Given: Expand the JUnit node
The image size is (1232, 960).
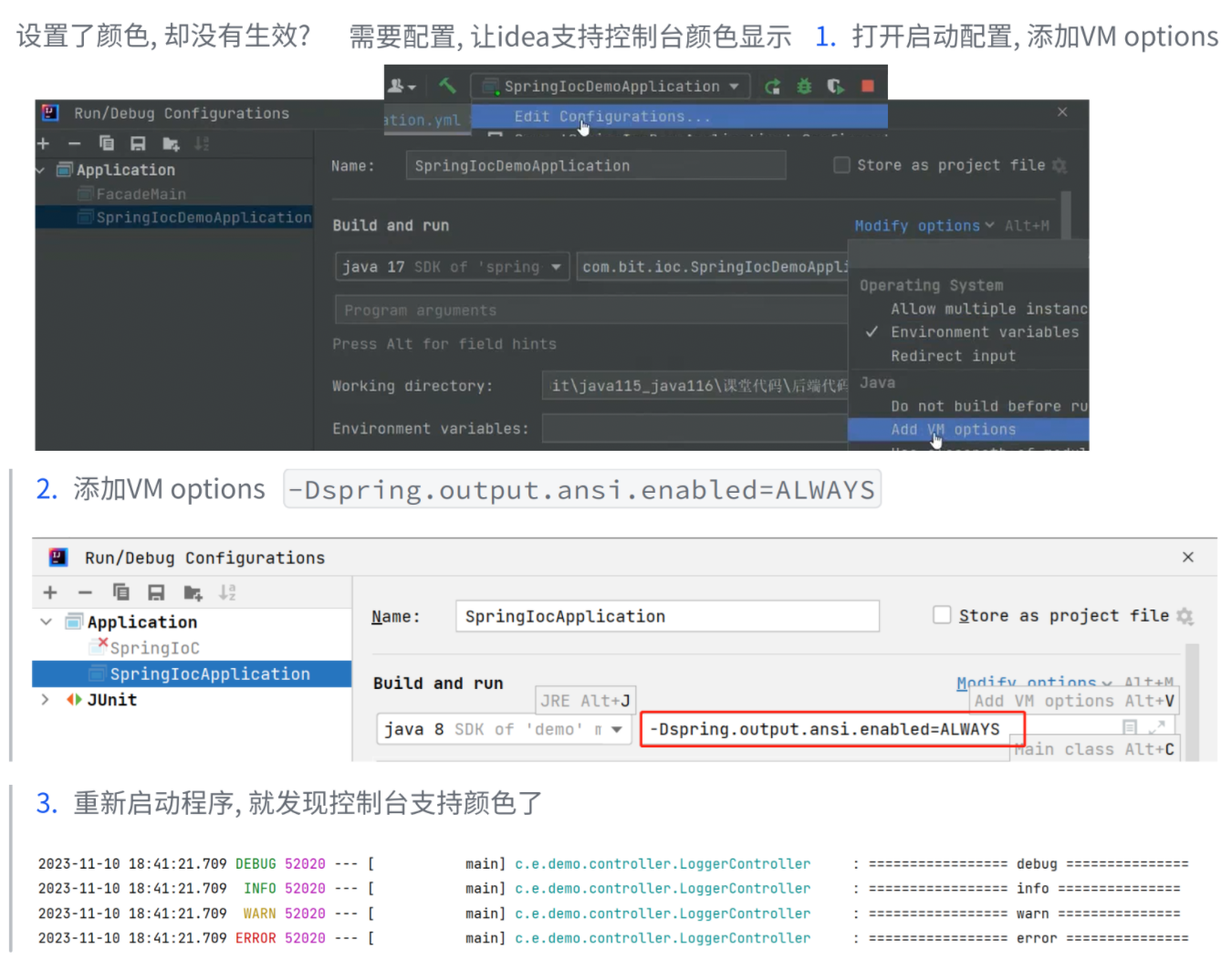Looking at the screenshot, I should click(x=45, y=699).
